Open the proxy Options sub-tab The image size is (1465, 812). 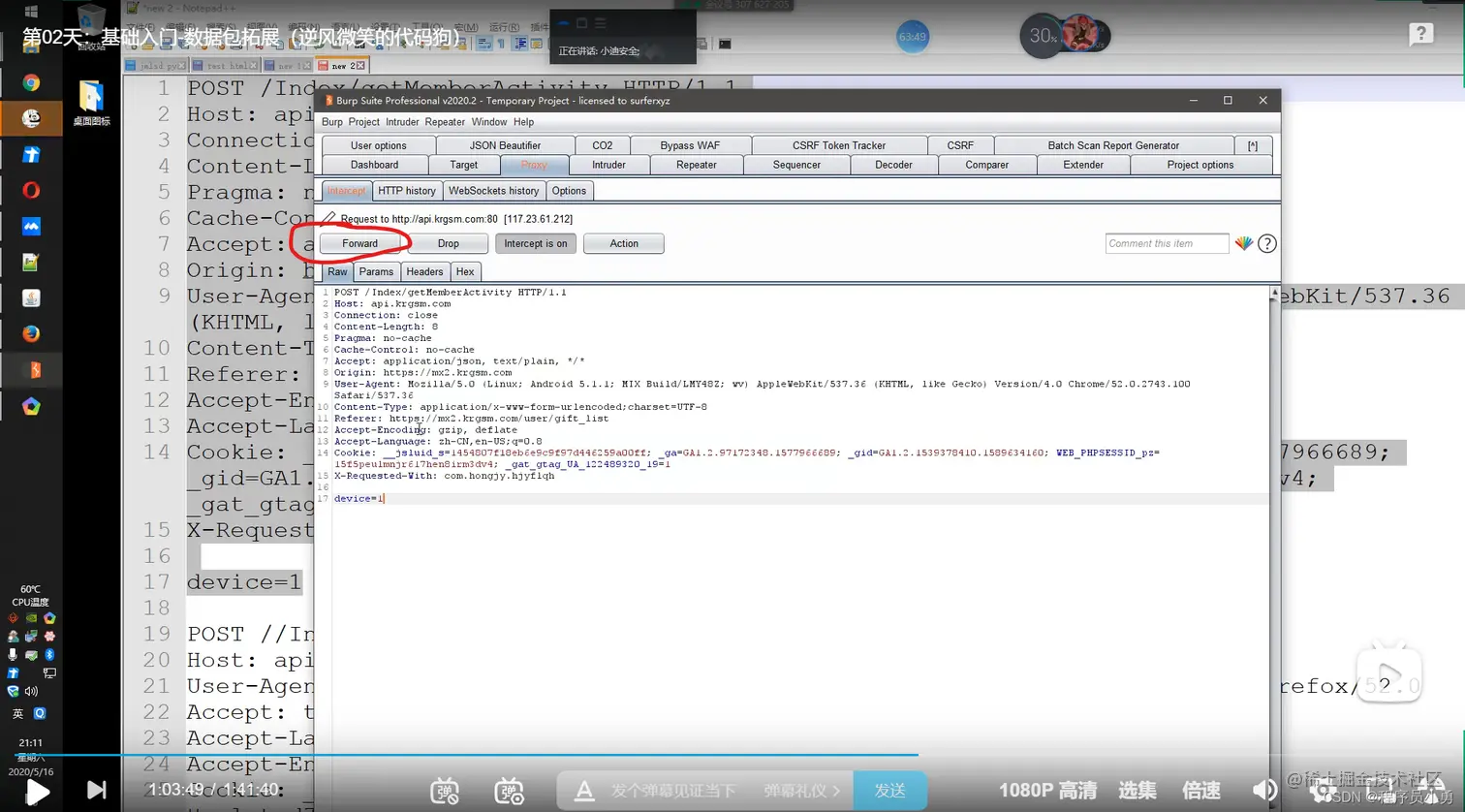point(569,191)
